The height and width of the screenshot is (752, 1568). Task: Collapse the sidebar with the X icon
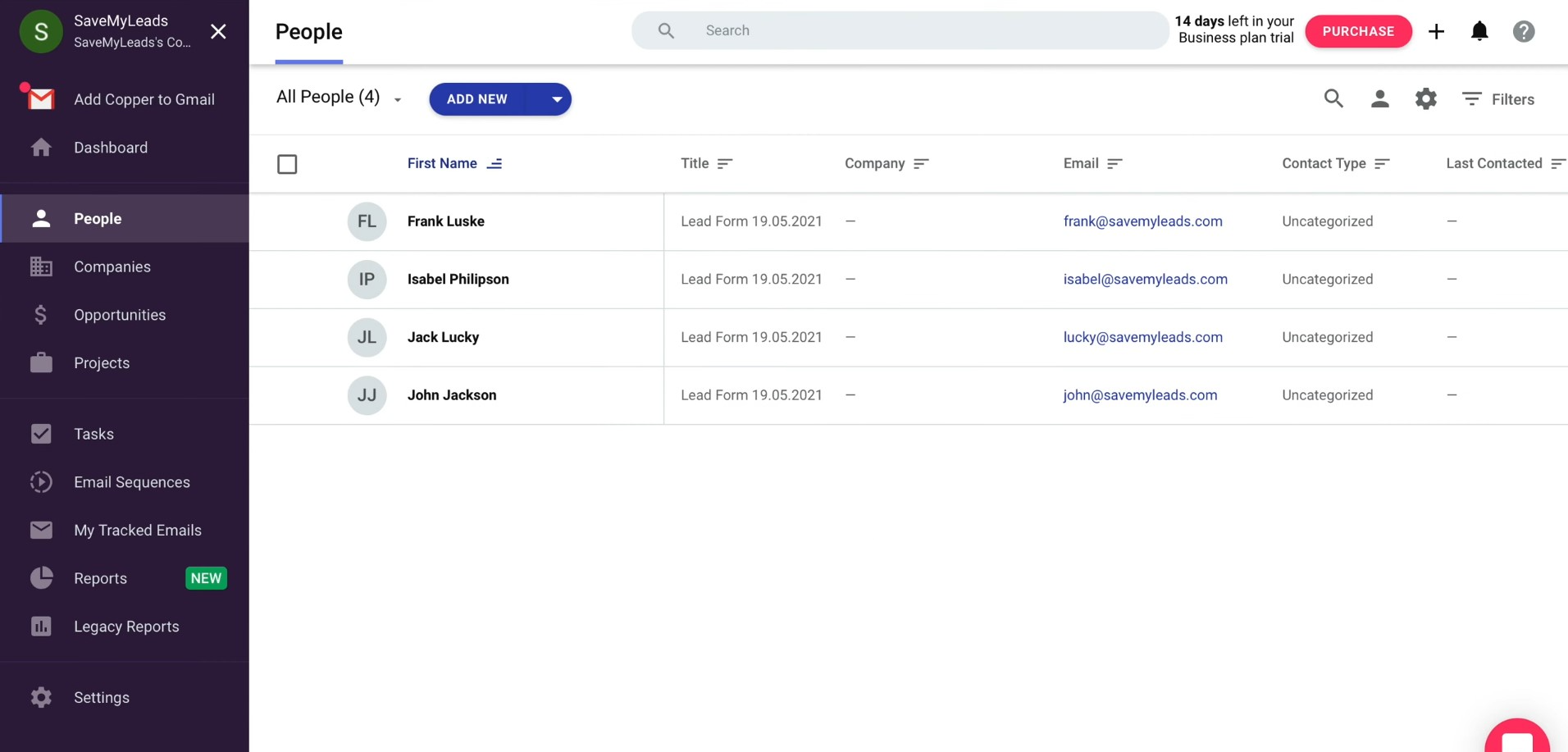pos(218,31)
